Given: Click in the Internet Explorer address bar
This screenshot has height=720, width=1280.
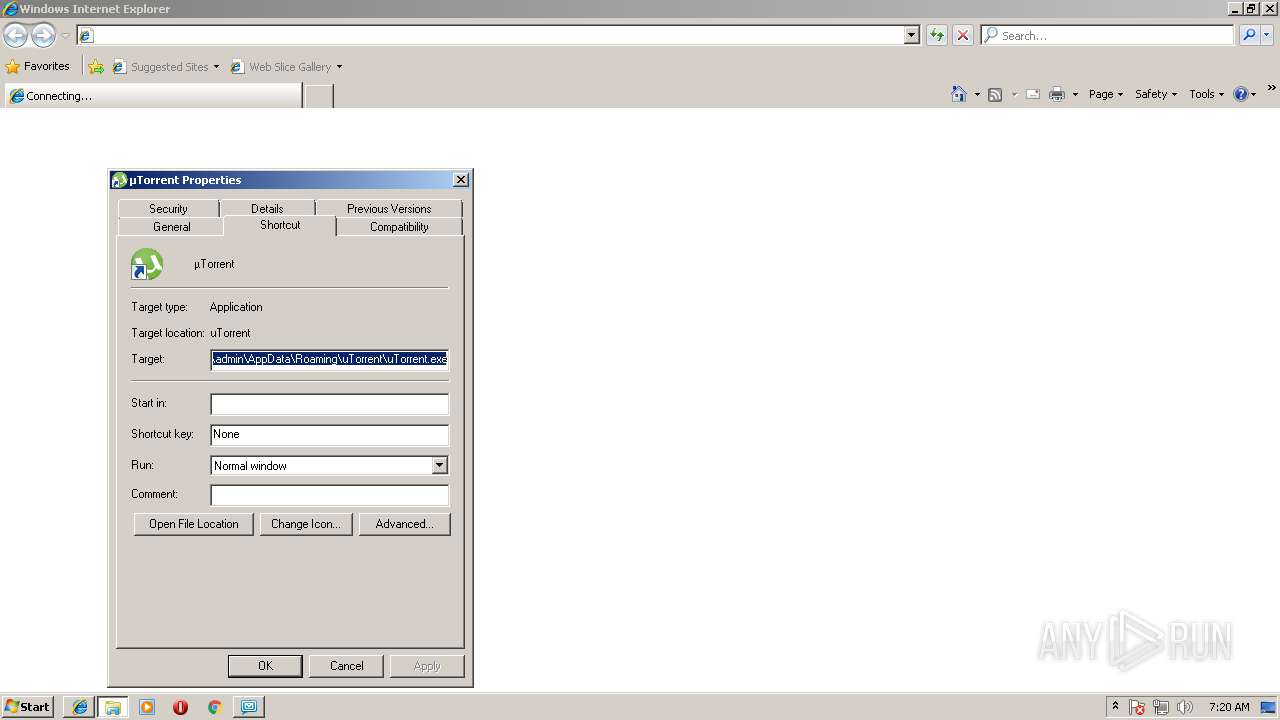Looking at the screenshot, I should pyautogui.click(x=490, y=35).
